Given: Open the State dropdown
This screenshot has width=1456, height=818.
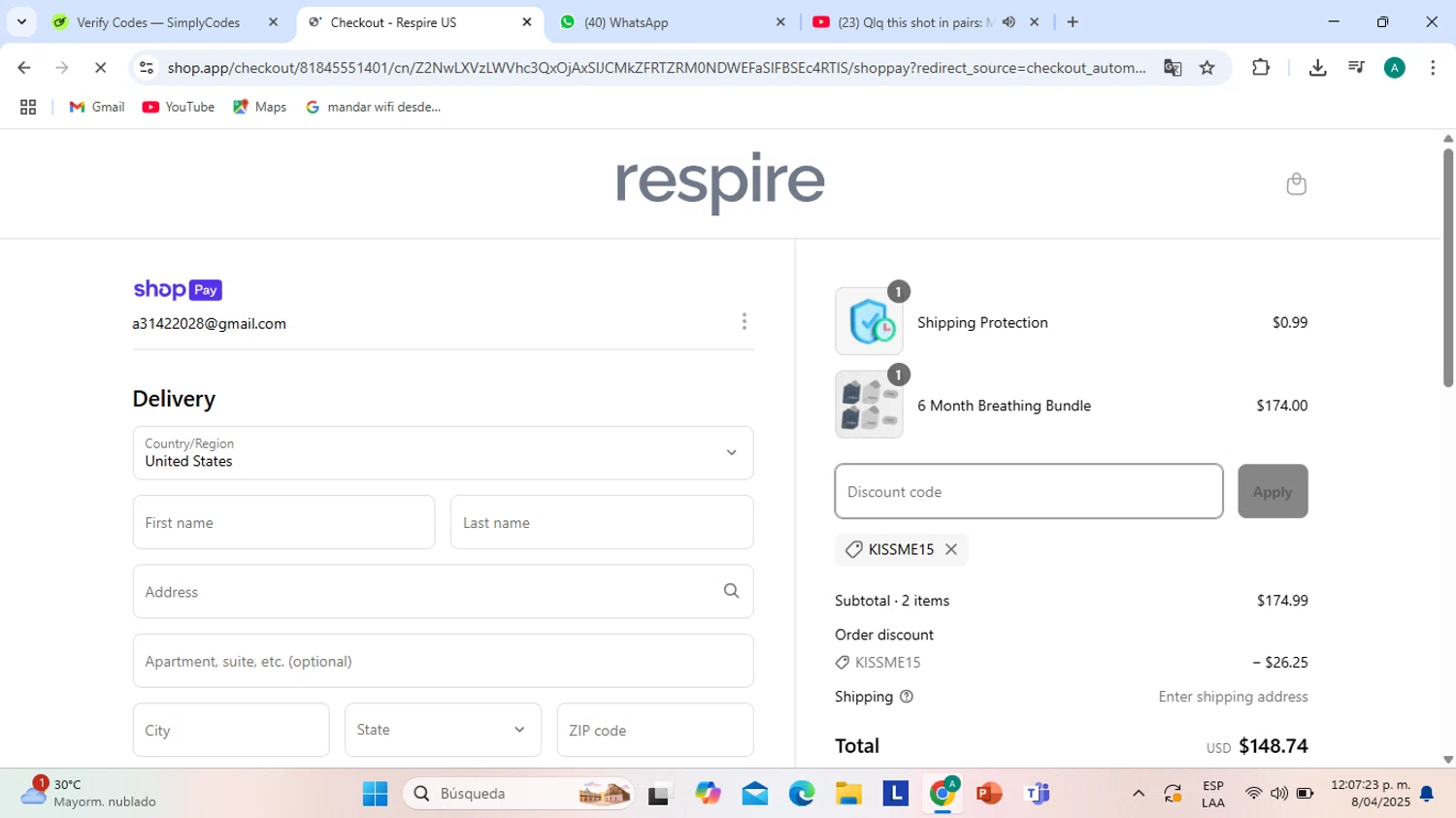Looking at the screenshot, I should pyautogui.click(x=443, y=730).
